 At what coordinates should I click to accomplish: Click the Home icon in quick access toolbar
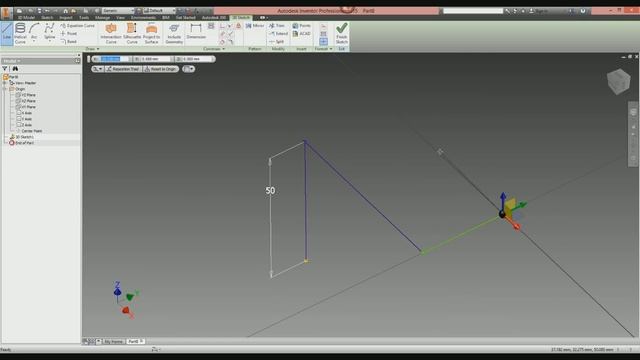click(x=65, y=11)
